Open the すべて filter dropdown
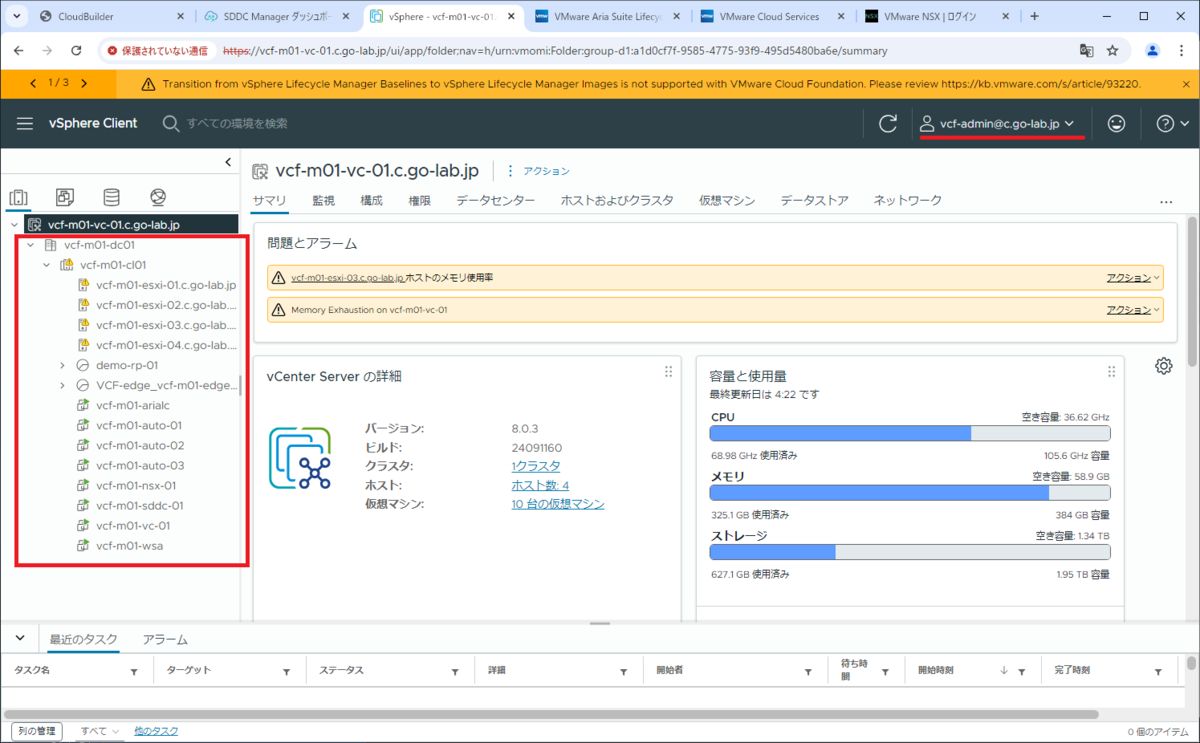This screenshot has width=1200, height=743. (100, 731)
